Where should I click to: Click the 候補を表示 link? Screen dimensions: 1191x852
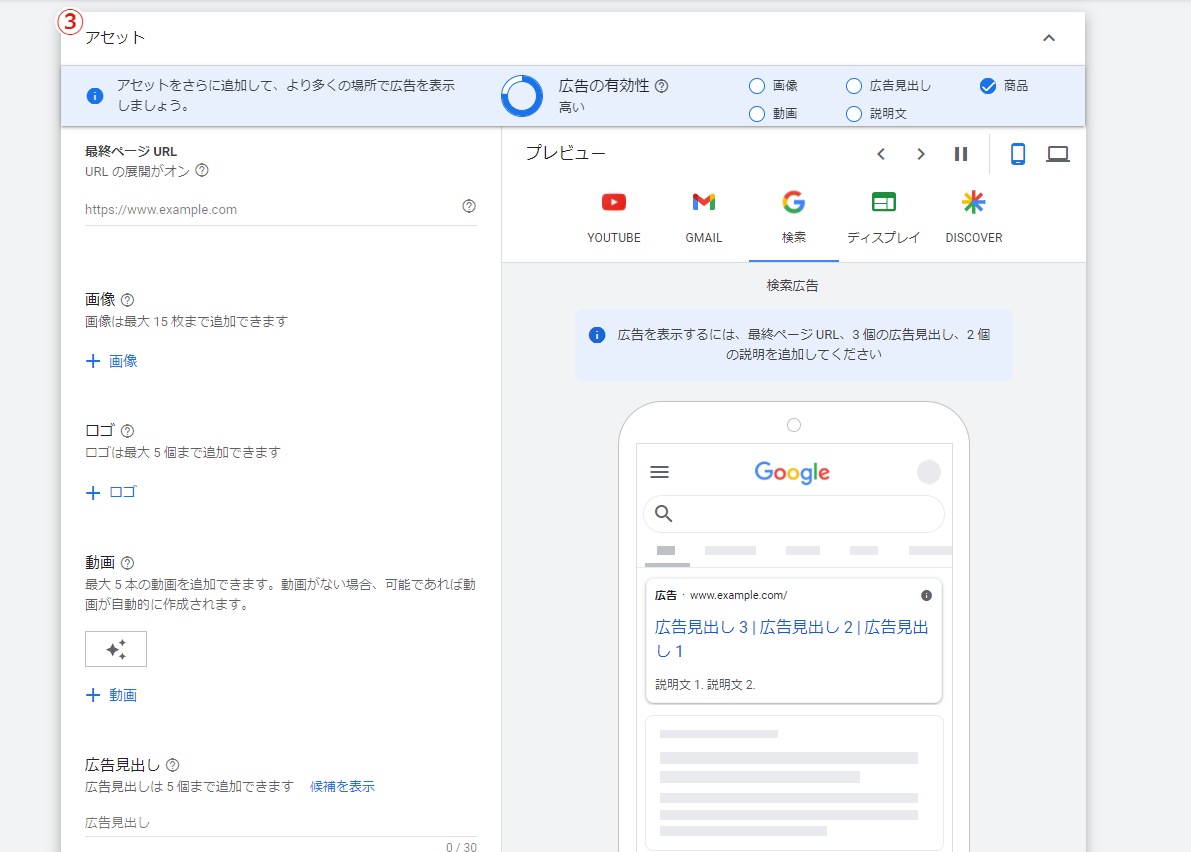(x=342, y=786)
